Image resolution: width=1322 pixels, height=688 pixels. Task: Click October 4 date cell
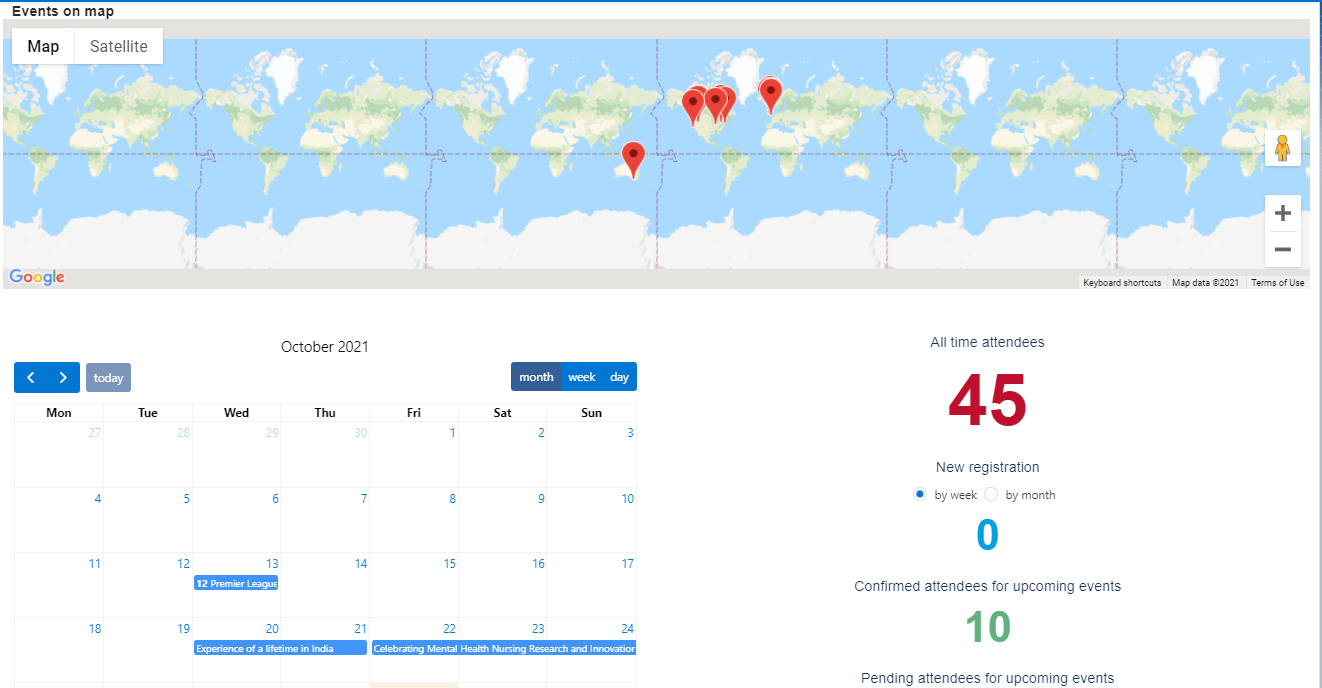pos(59,520)
